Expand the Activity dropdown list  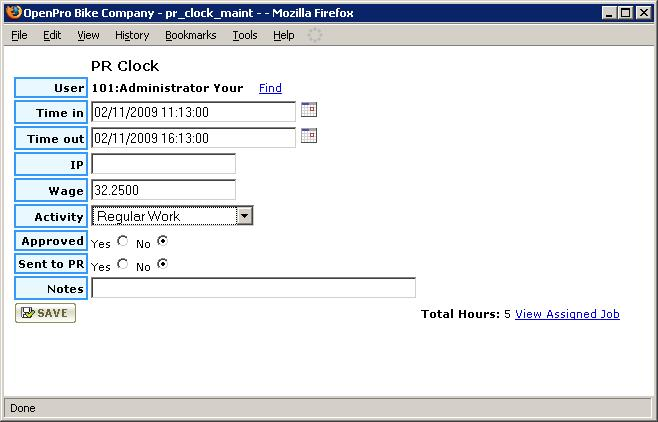pos(245,215)
